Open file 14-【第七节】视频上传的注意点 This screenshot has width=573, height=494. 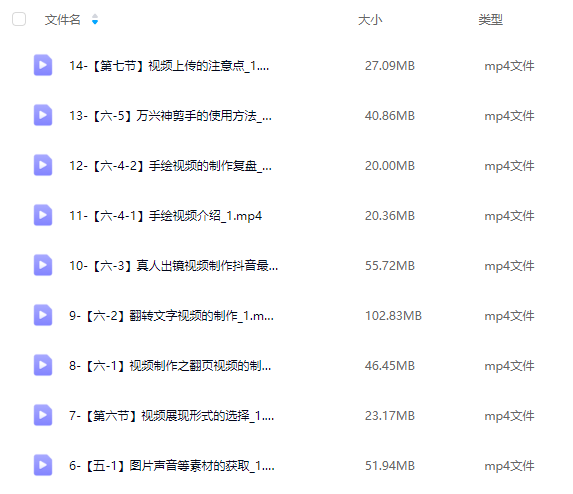click(x=169, y=66)
